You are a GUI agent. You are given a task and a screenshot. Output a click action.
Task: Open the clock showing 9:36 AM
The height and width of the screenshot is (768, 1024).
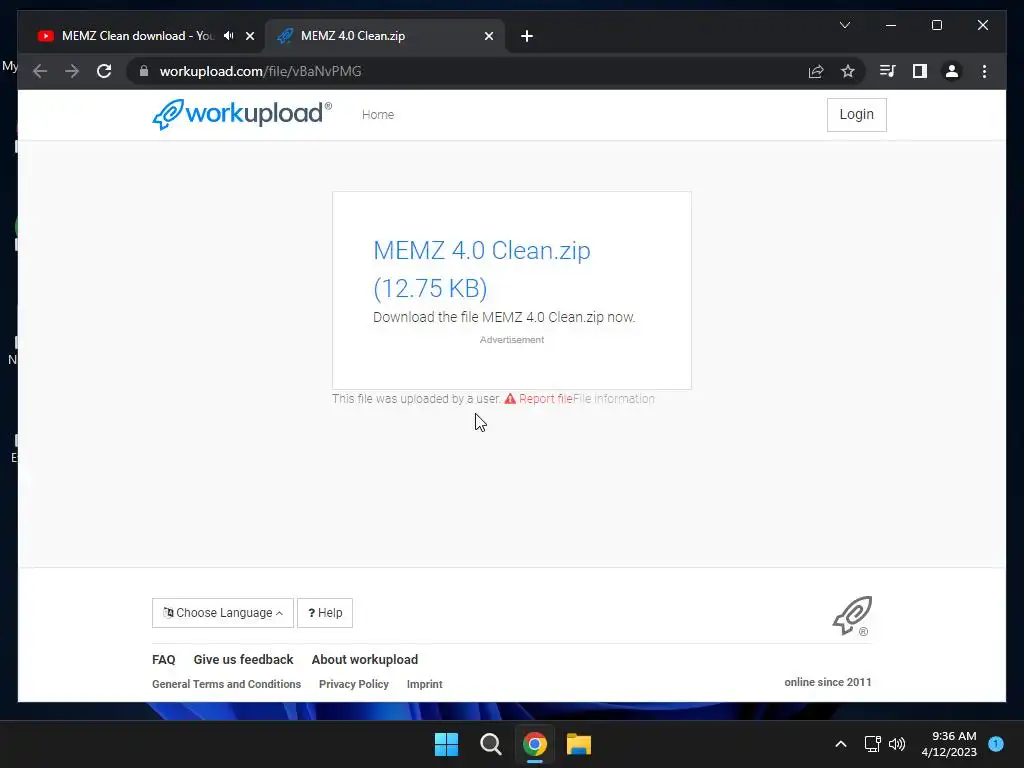[x=949, y=744]
